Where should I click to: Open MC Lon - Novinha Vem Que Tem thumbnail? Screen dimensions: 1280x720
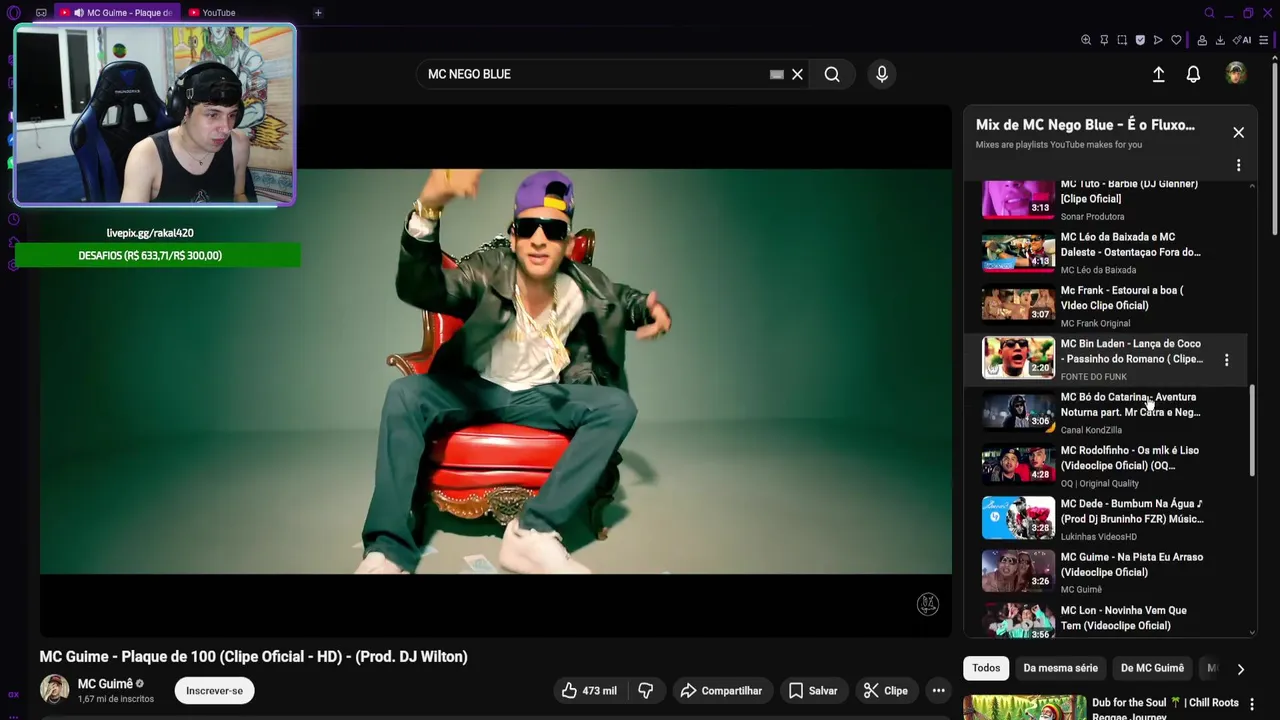[1018, 620]
